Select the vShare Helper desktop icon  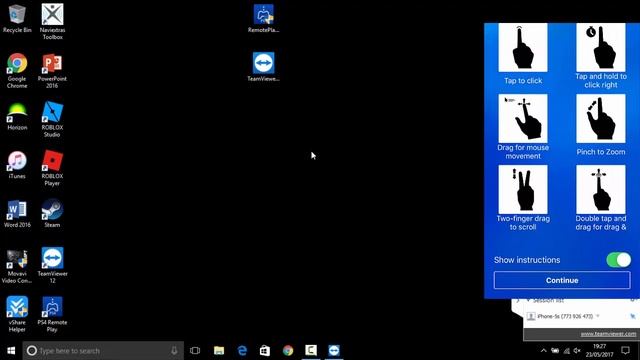[x=17, y=314]
